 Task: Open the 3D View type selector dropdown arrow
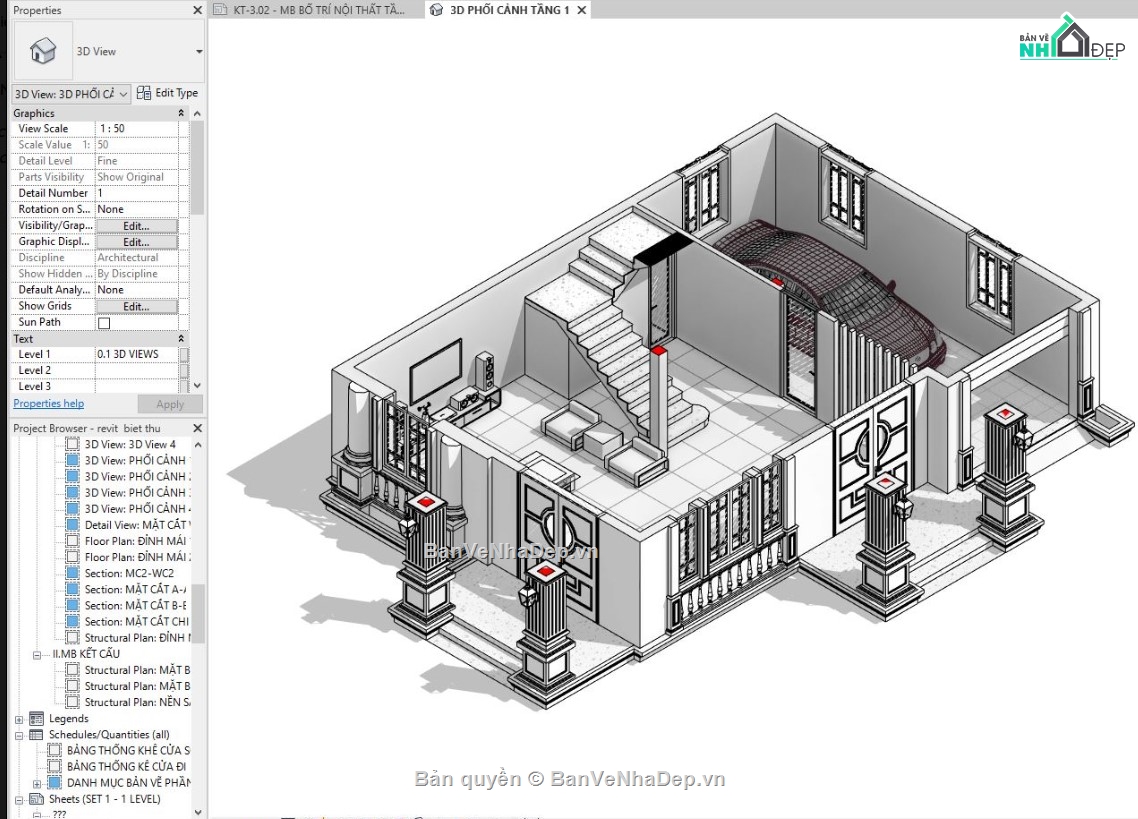tap(199, 52)
